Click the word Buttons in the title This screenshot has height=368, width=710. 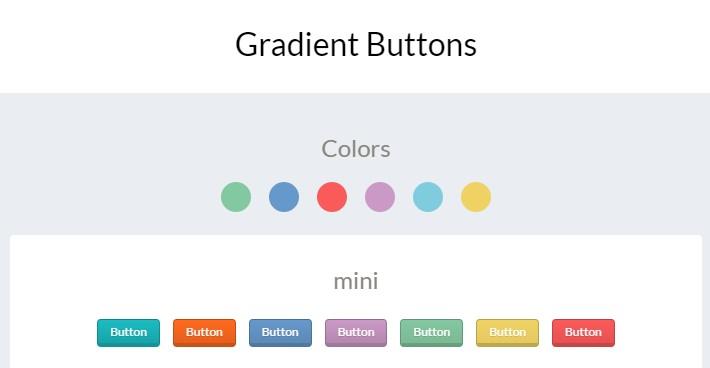pyautogui.click(x=422, y=45)
